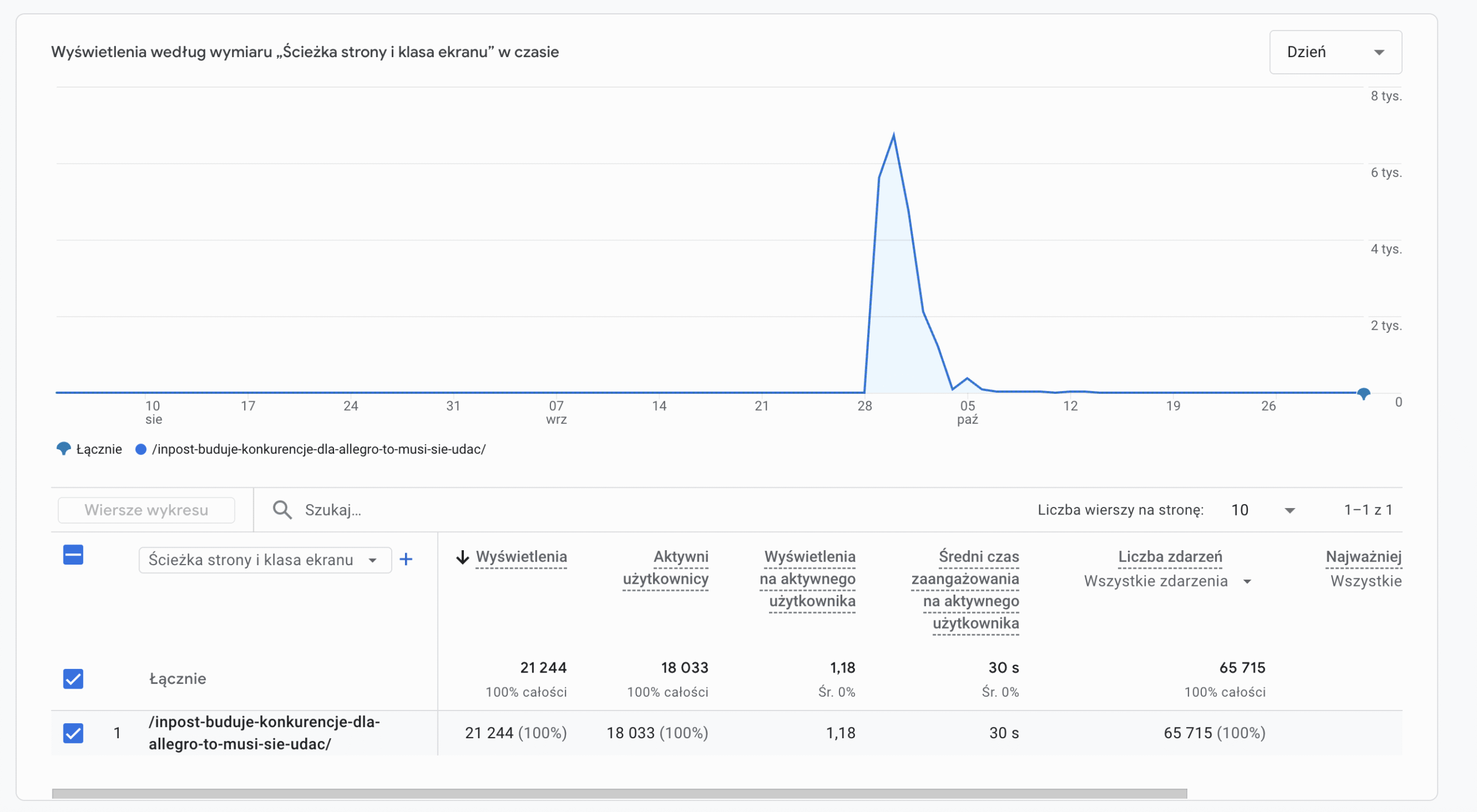Click the blue plus add-dimension icon
Viewport: 1477px width, 812px height.
point(406,559)
